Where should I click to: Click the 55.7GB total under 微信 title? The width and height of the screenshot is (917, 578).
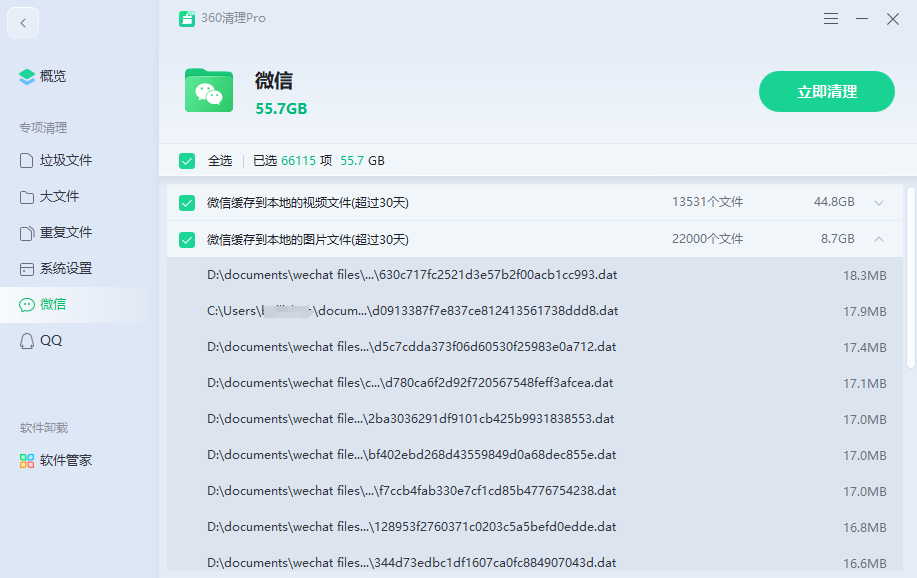coord(281,109)
